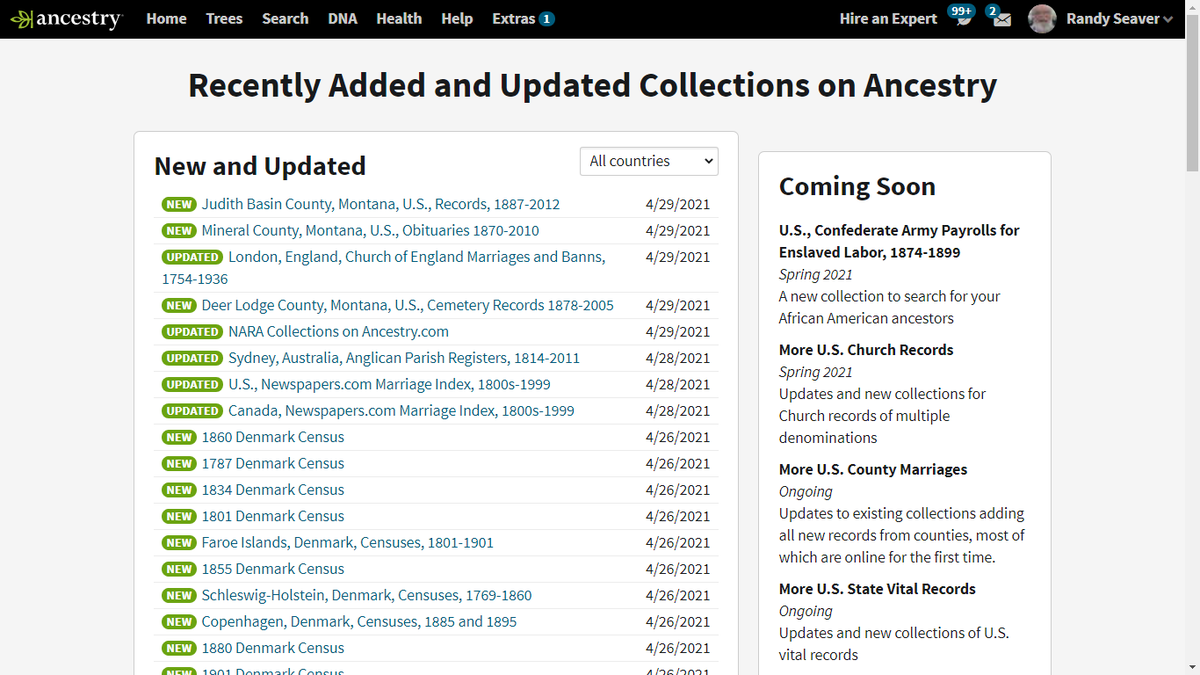1200x675 pixels.
Task: Open Schleswig-Holstein, Denmark, Censuses link
Action: (x=367, y=596)
